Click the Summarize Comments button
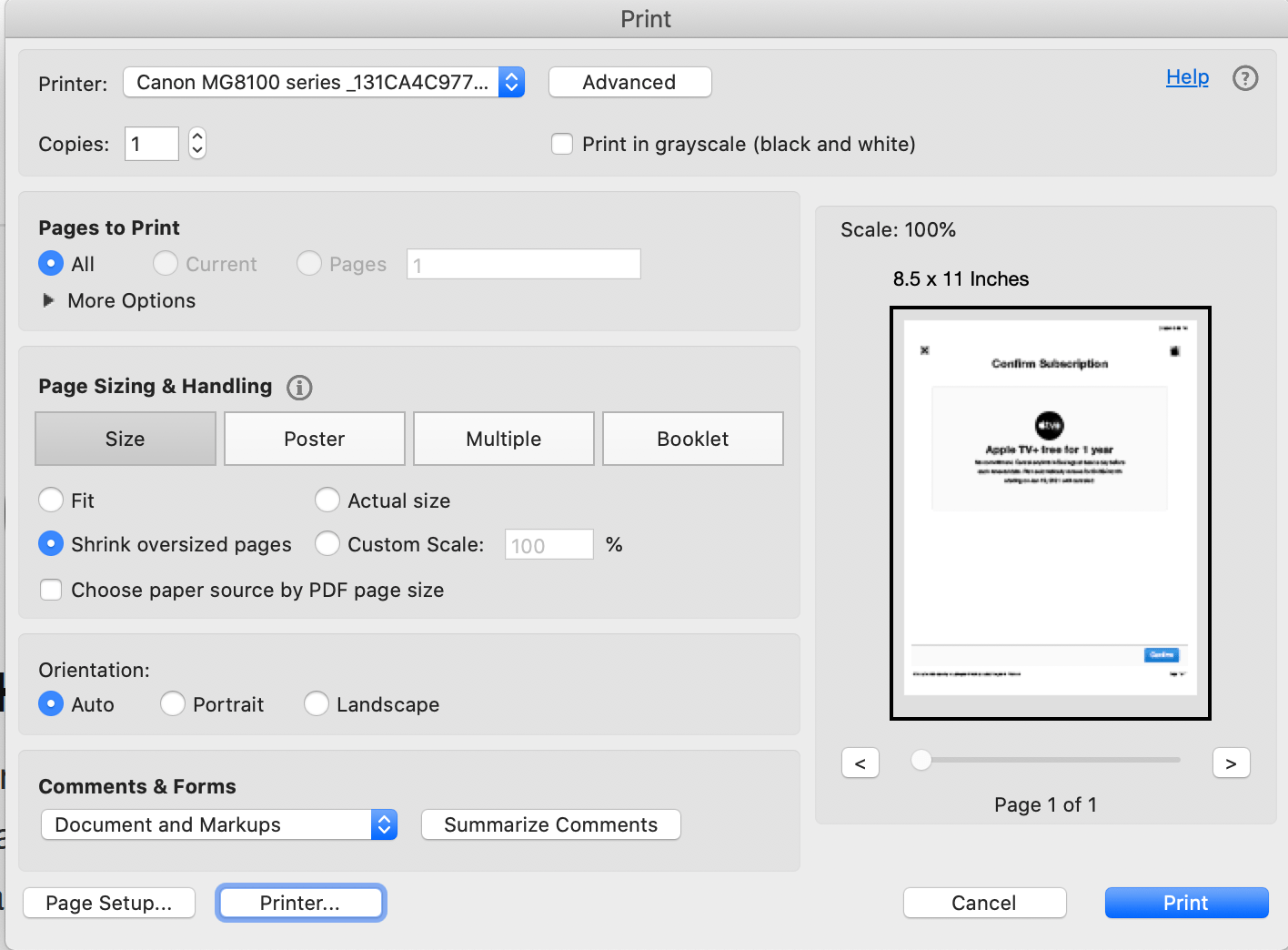The width and height of the screenshot is (1288, 950). (550, 824)
